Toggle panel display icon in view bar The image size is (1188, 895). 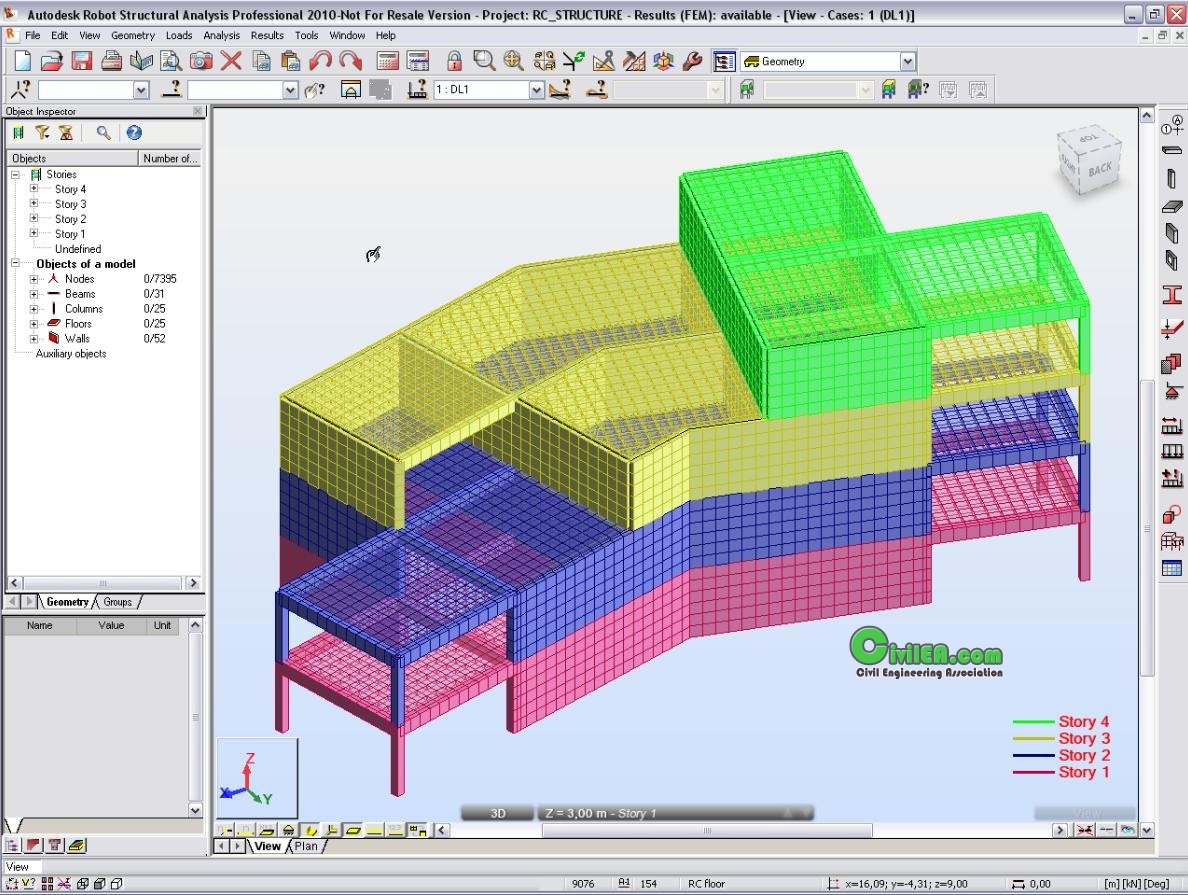coord(353,830)
